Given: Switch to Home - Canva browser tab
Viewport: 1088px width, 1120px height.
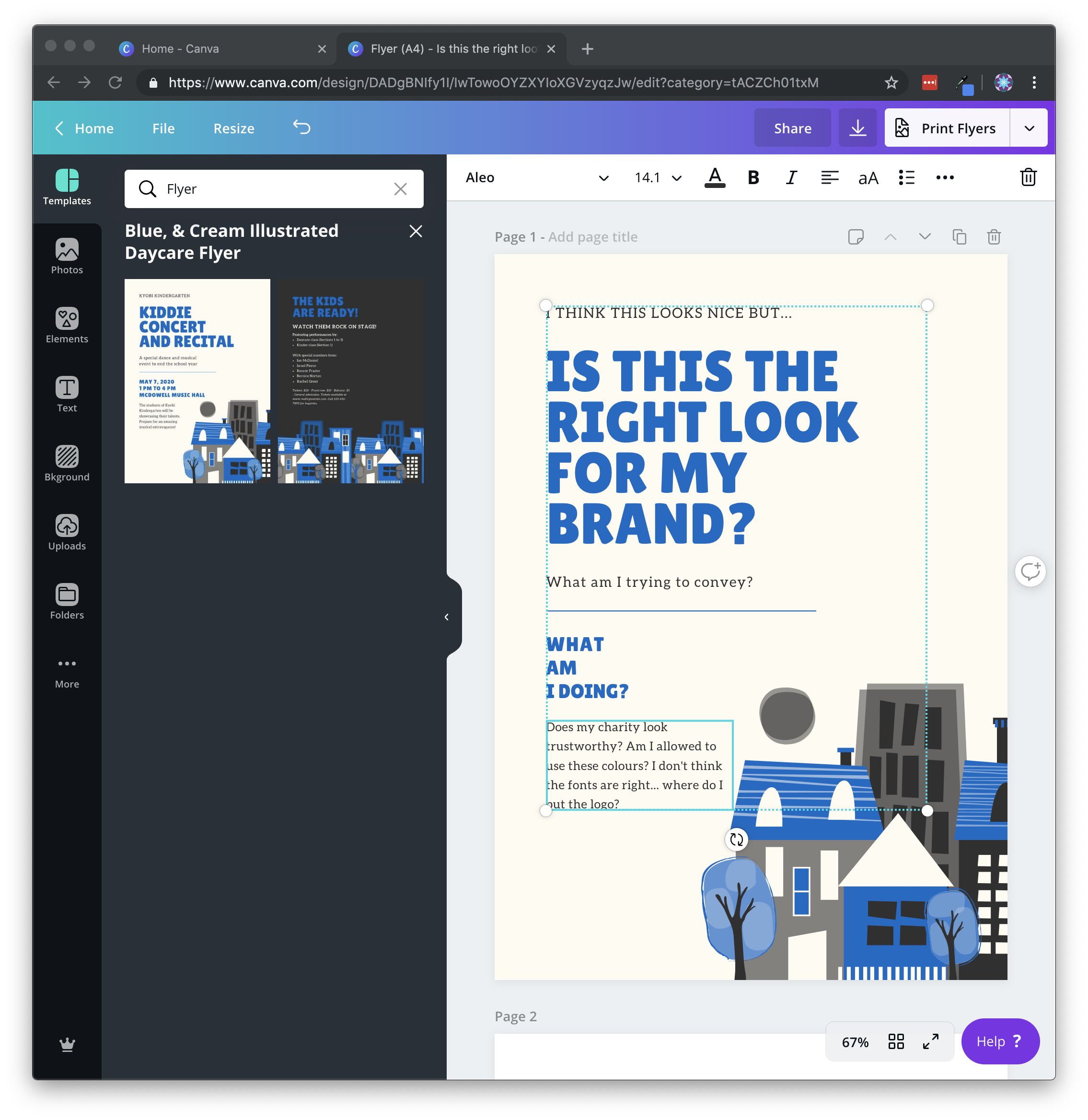Looking at the screenshot, I should (x=223, y=48).
